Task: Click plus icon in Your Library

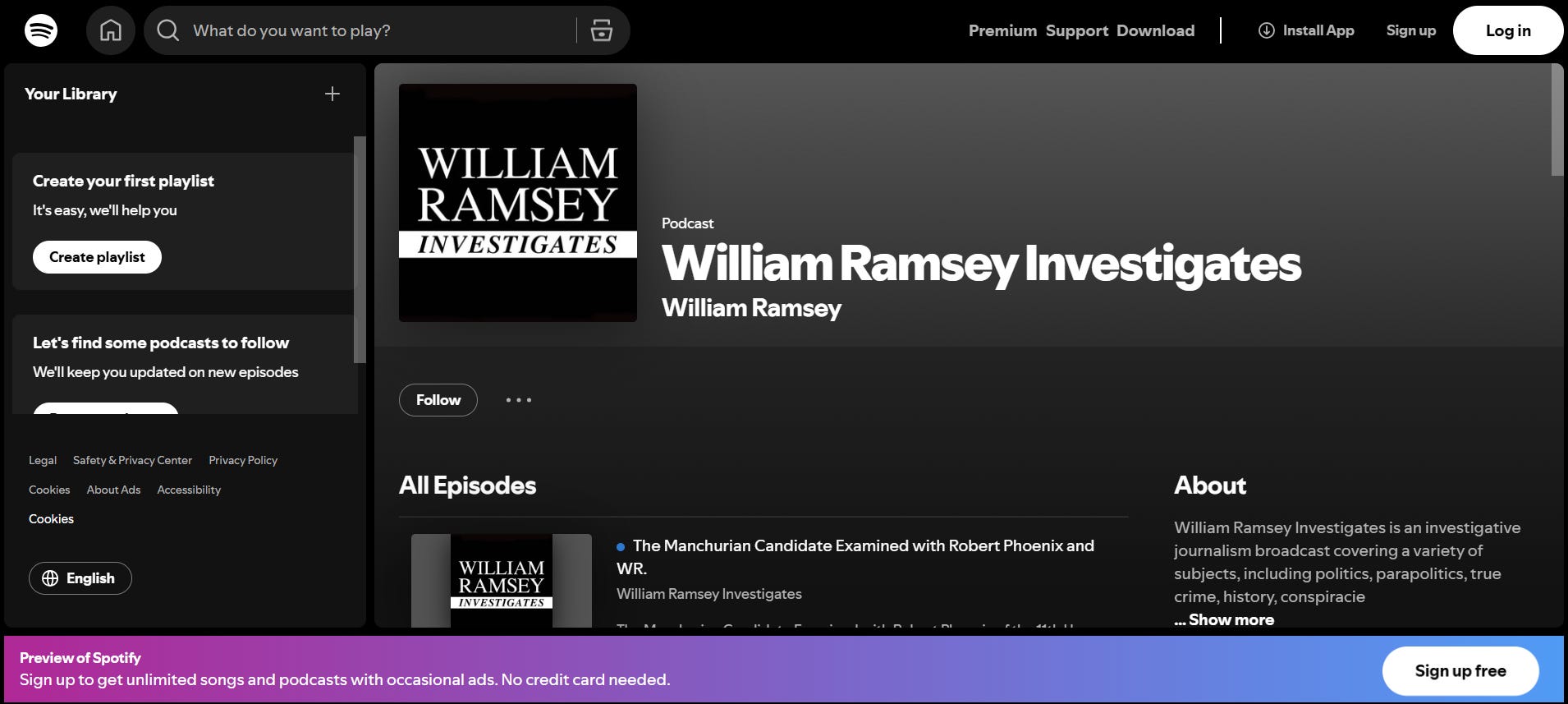Action: pos(332,94)
